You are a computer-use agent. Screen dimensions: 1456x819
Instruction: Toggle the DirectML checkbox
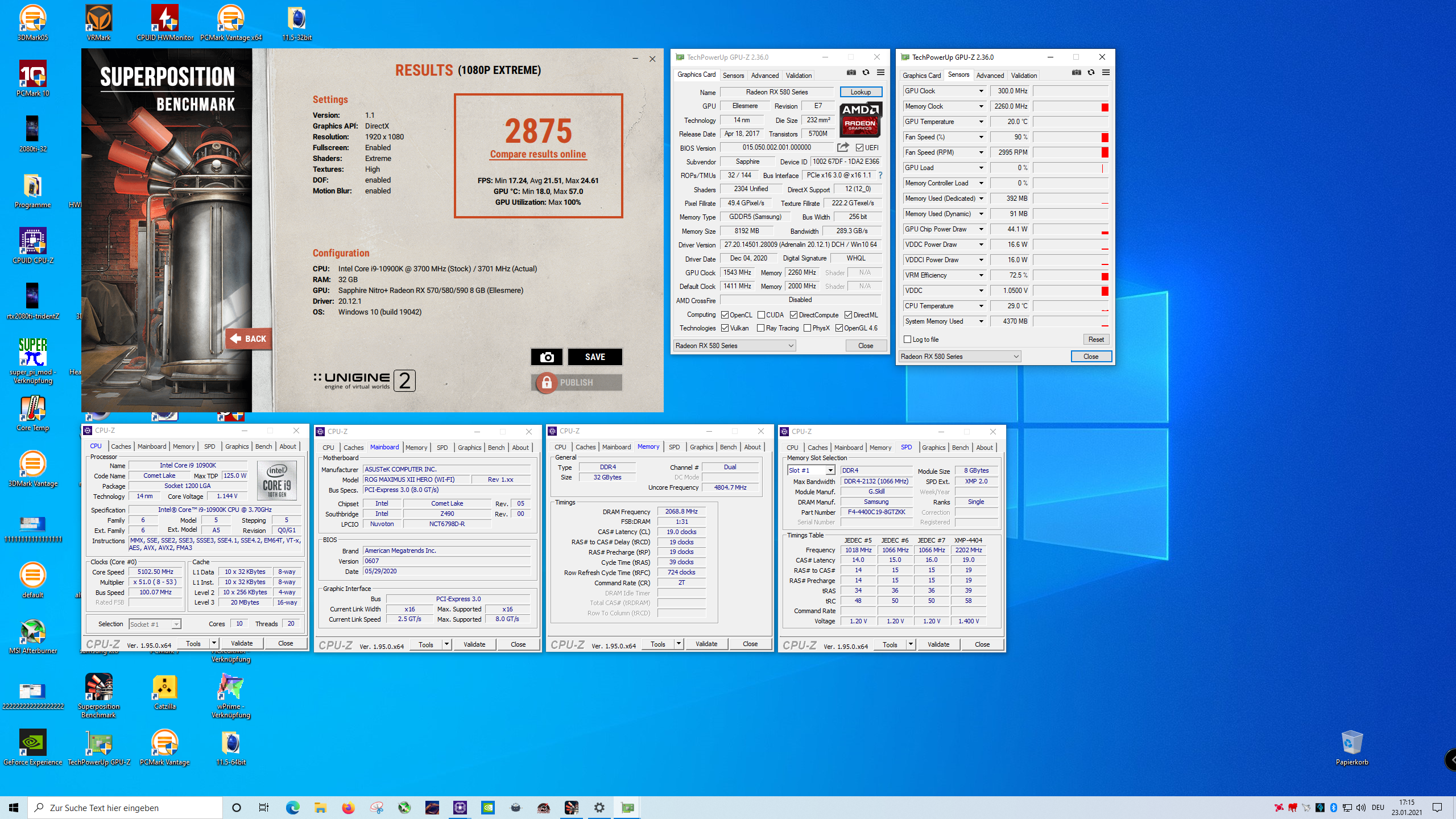848,315
